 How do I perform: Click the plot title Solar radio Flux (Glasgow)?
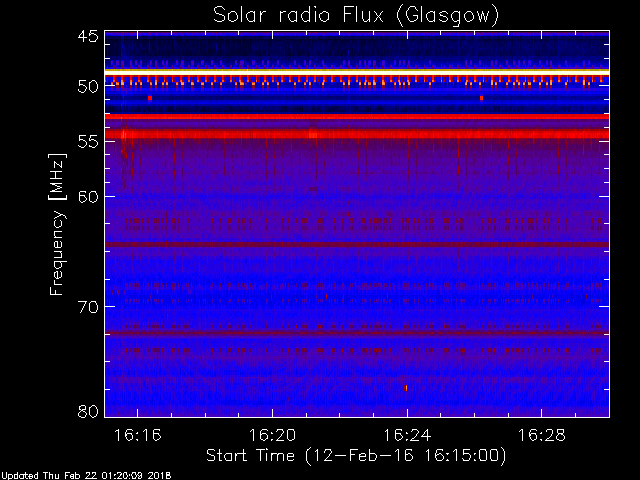[x=356, y=16]
